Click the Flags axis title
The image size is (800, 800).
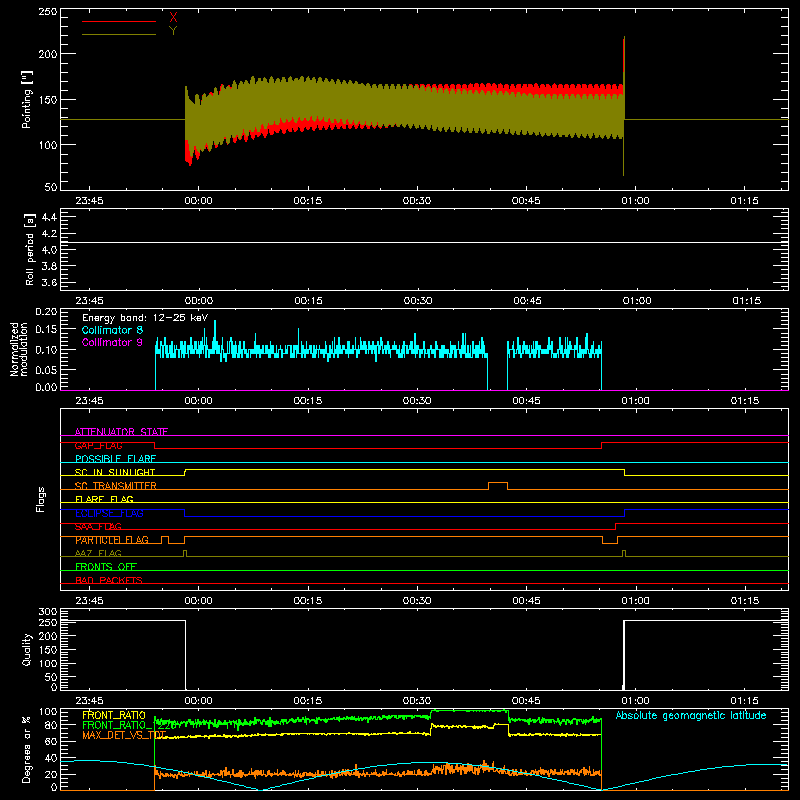[x=40, y=499]
